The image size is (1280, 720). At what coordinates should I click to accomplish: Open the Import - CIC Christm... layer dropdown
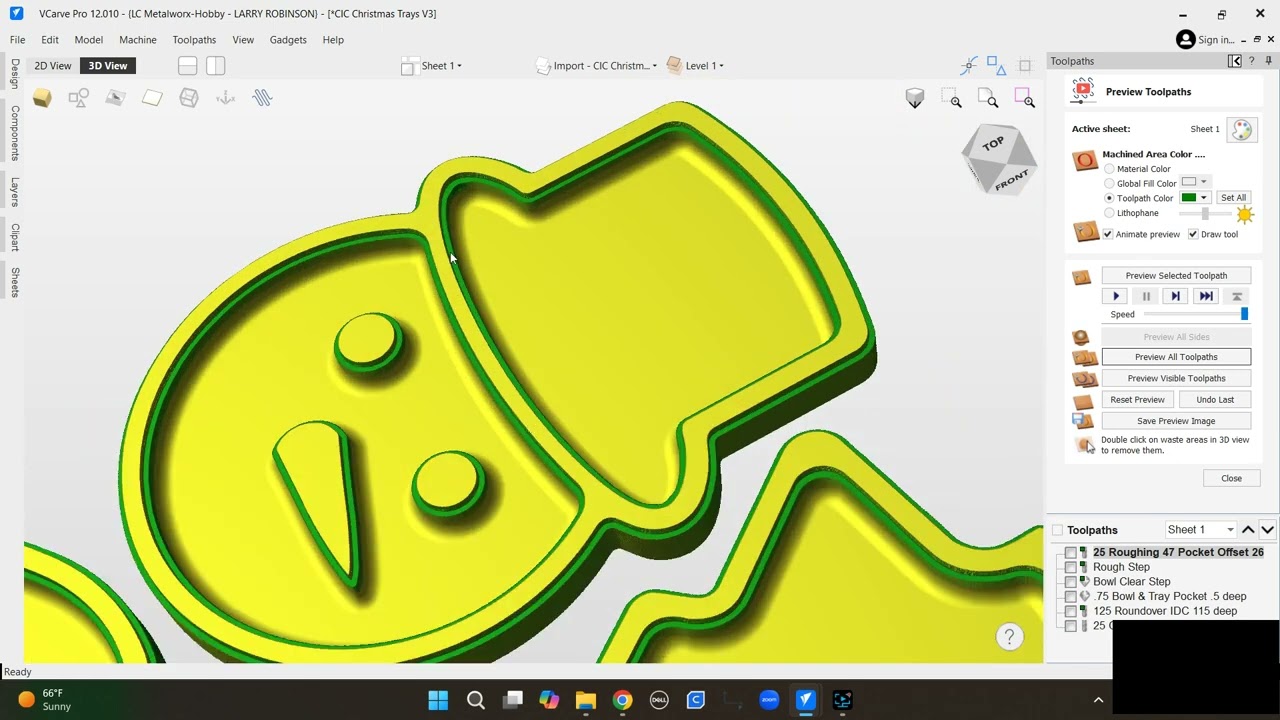[x=597, y=66]
